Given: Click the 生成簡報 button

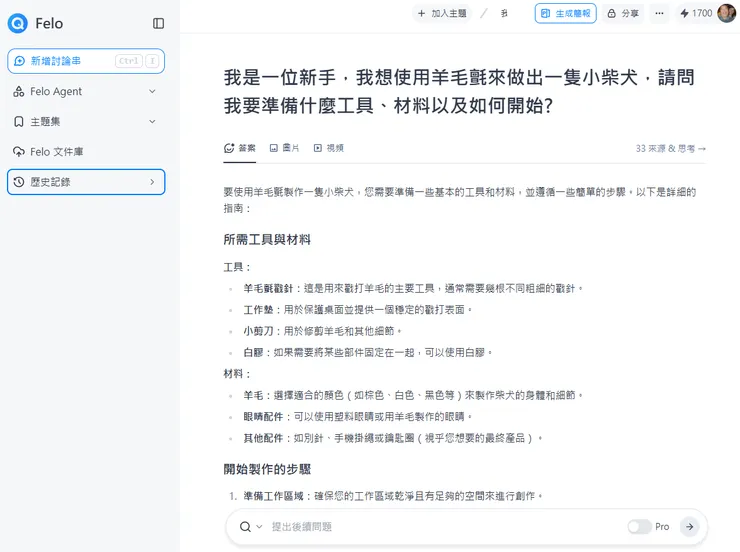Looking at the screenshot, I should [565, 14].
